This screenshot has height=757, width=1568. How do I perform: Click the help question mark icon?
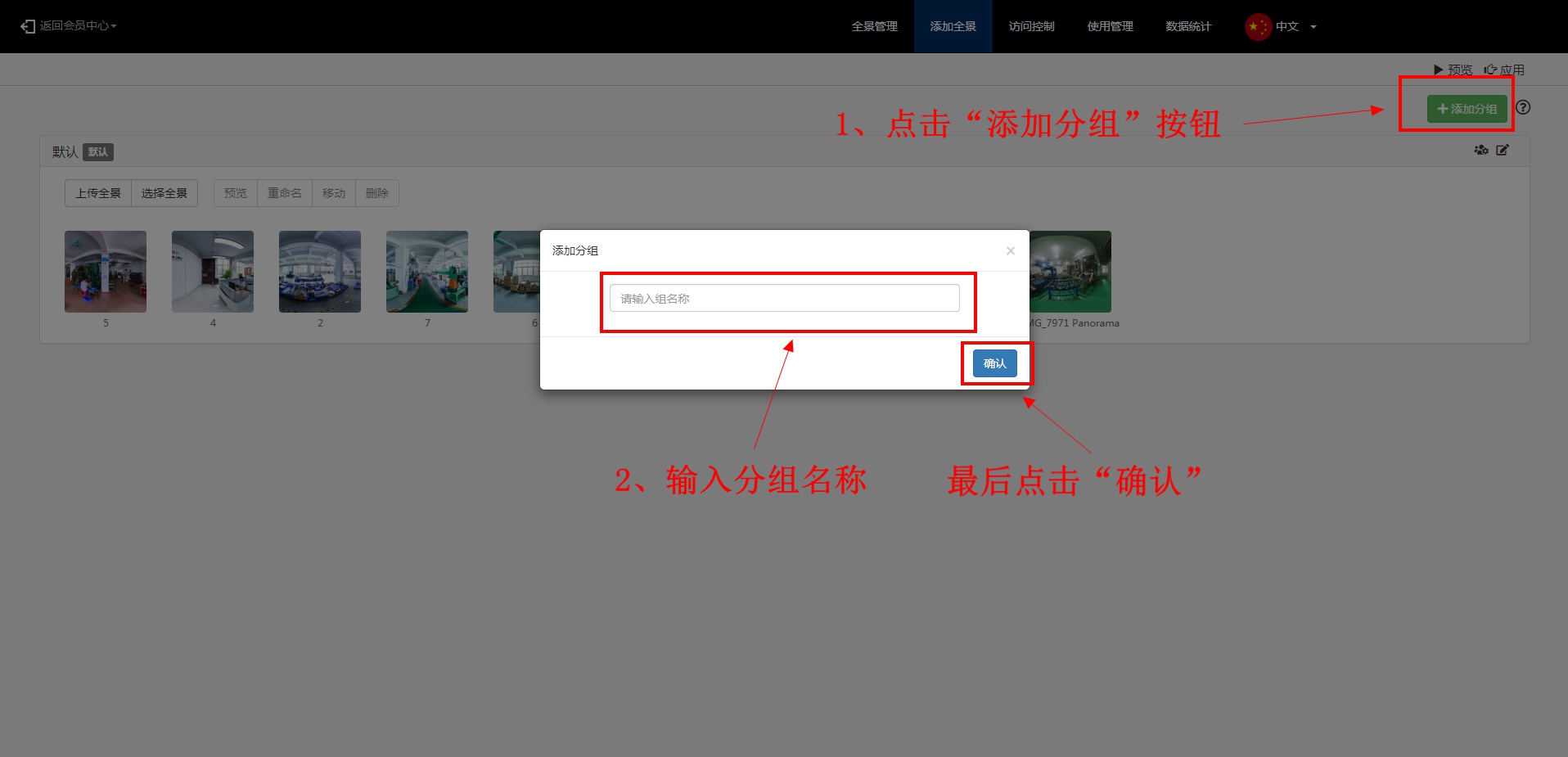[1522, 107]
